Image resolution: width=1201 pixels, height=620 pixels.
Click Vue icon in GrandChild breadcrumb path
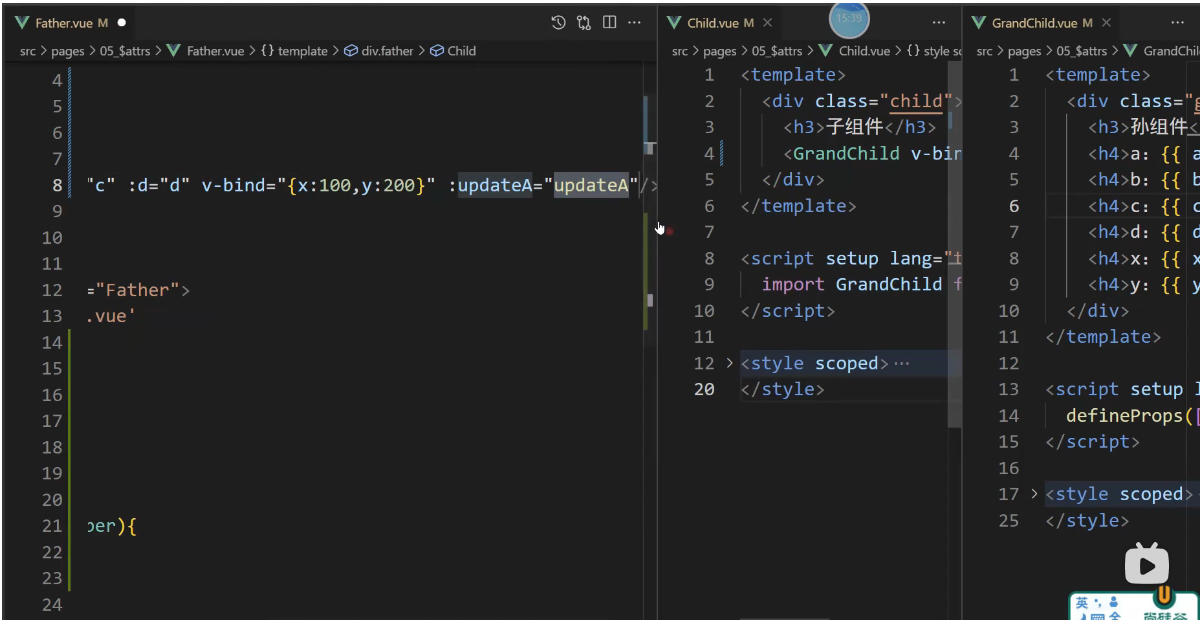point(1131,50)
